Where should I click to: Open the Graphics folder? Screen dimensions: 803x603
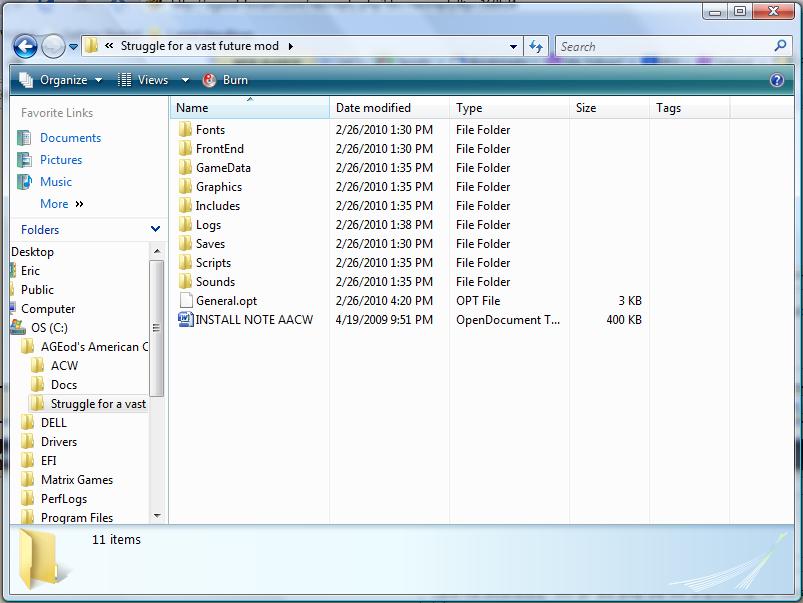218,187
